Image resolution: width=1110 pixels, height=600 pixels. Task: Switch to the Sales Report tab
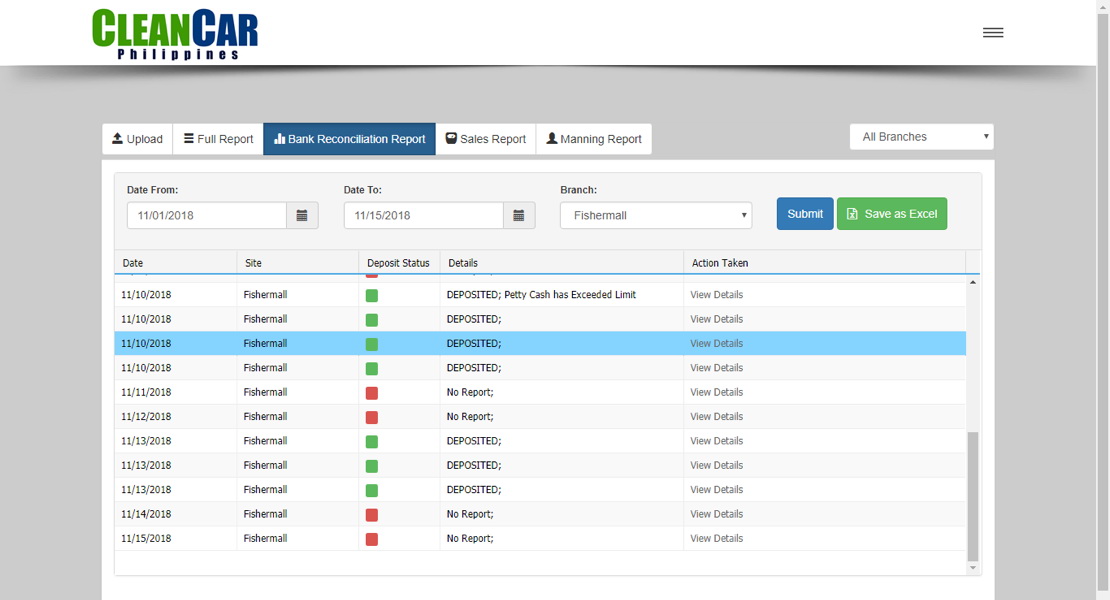pyautogui.click(x=485, y=139)
